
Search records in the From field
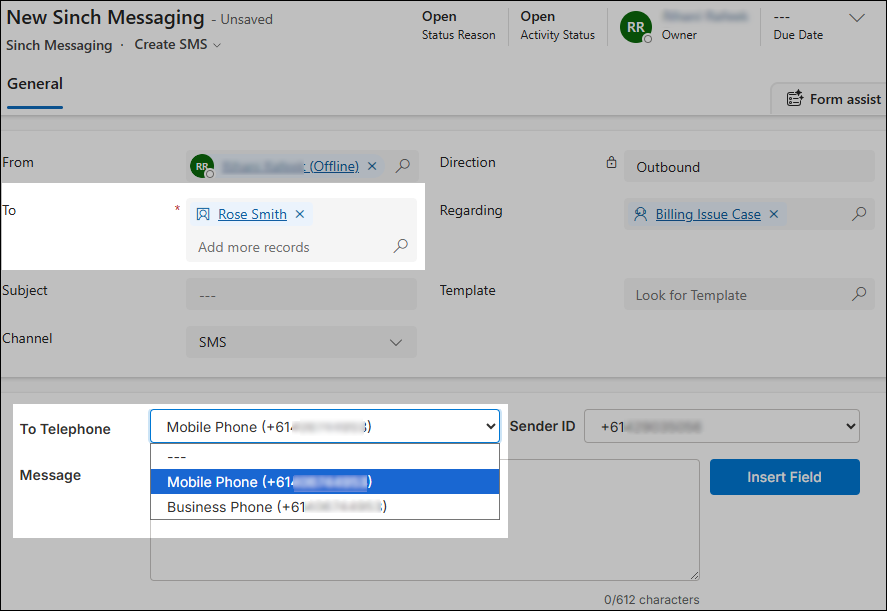pyautogui.click(x=403, y=166)
